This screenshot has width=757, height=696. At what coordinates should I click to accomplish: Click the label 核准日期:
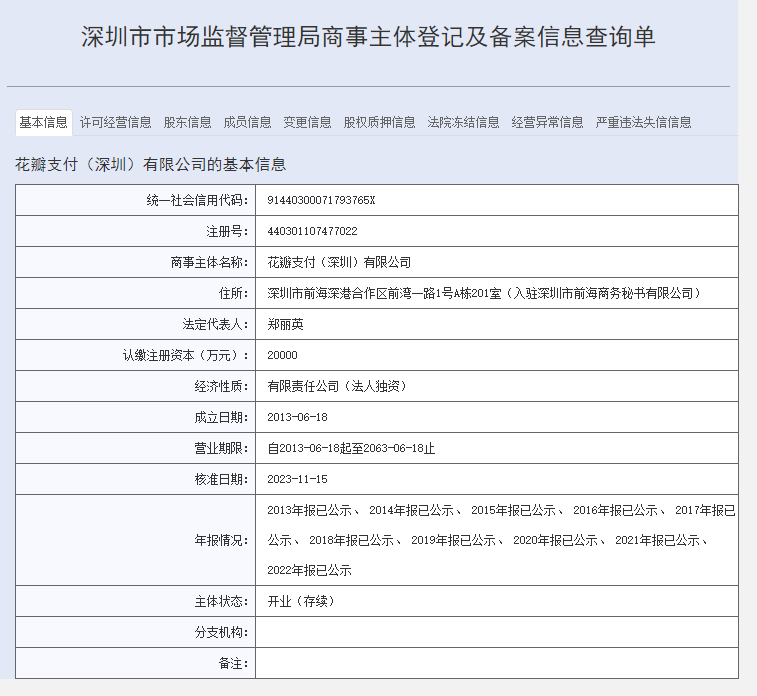pos(222,479)
